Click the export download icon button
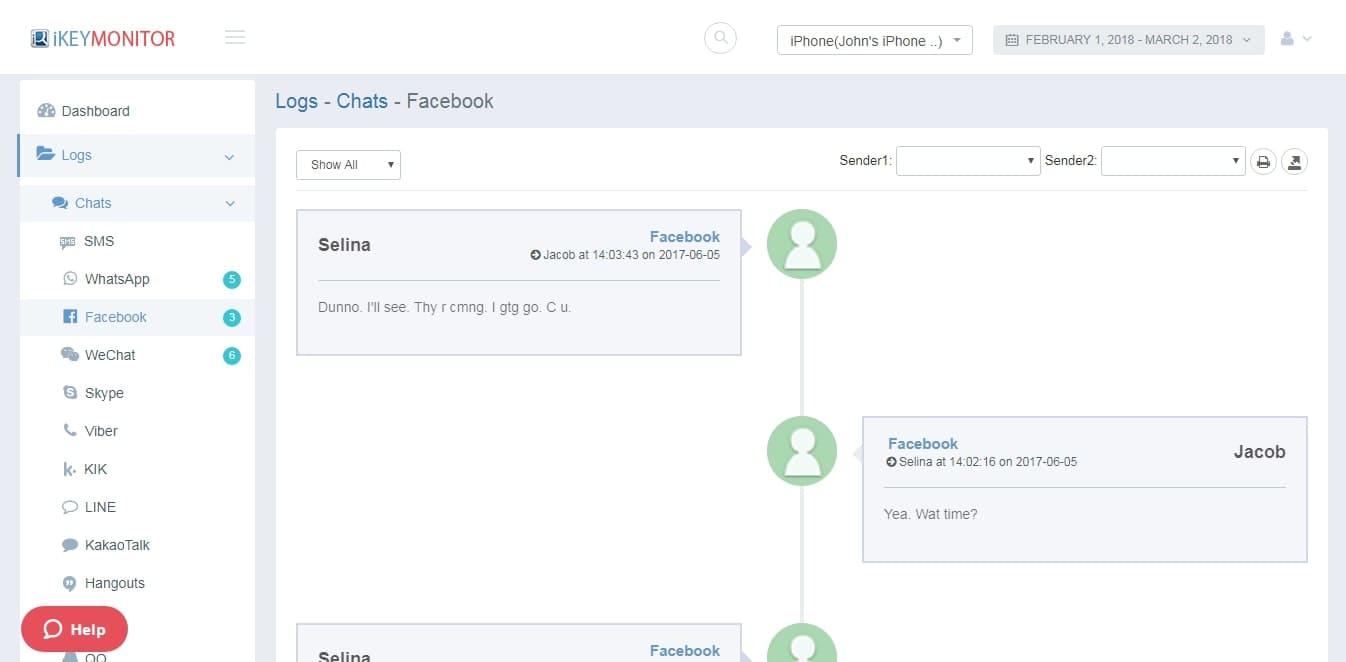 [x=1295, y=162]
